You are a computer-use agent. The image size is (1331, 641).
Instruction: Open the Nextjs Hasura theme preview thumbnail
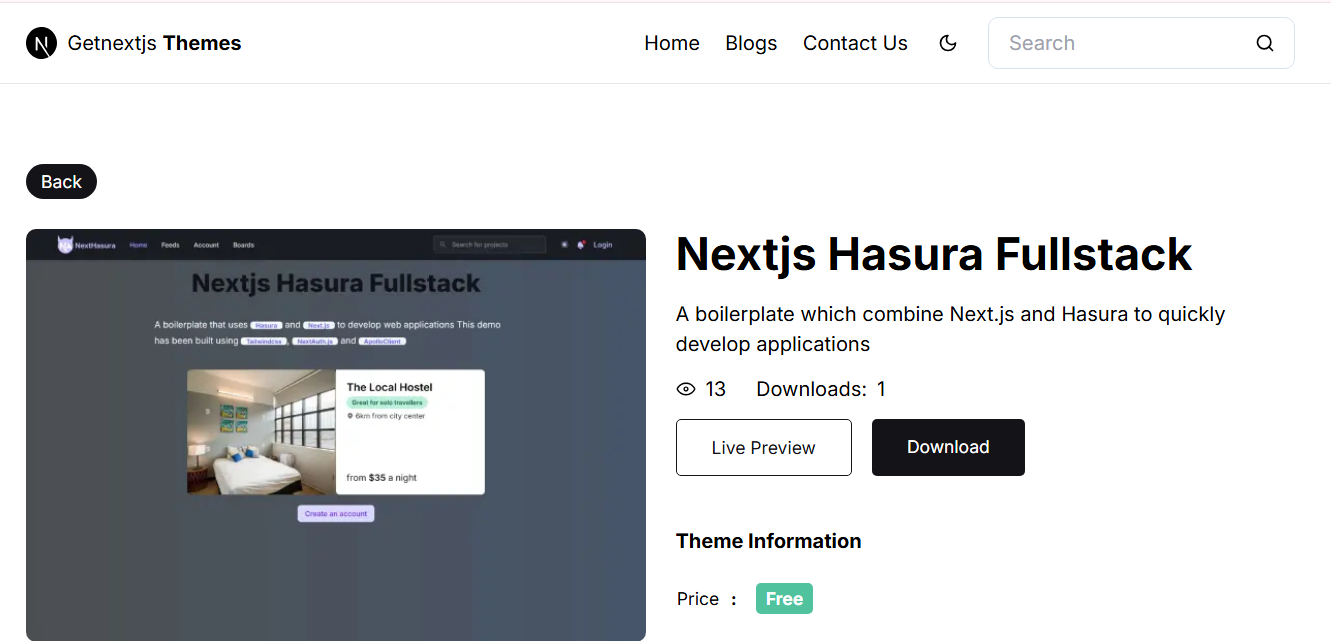[x=336, y=435]
